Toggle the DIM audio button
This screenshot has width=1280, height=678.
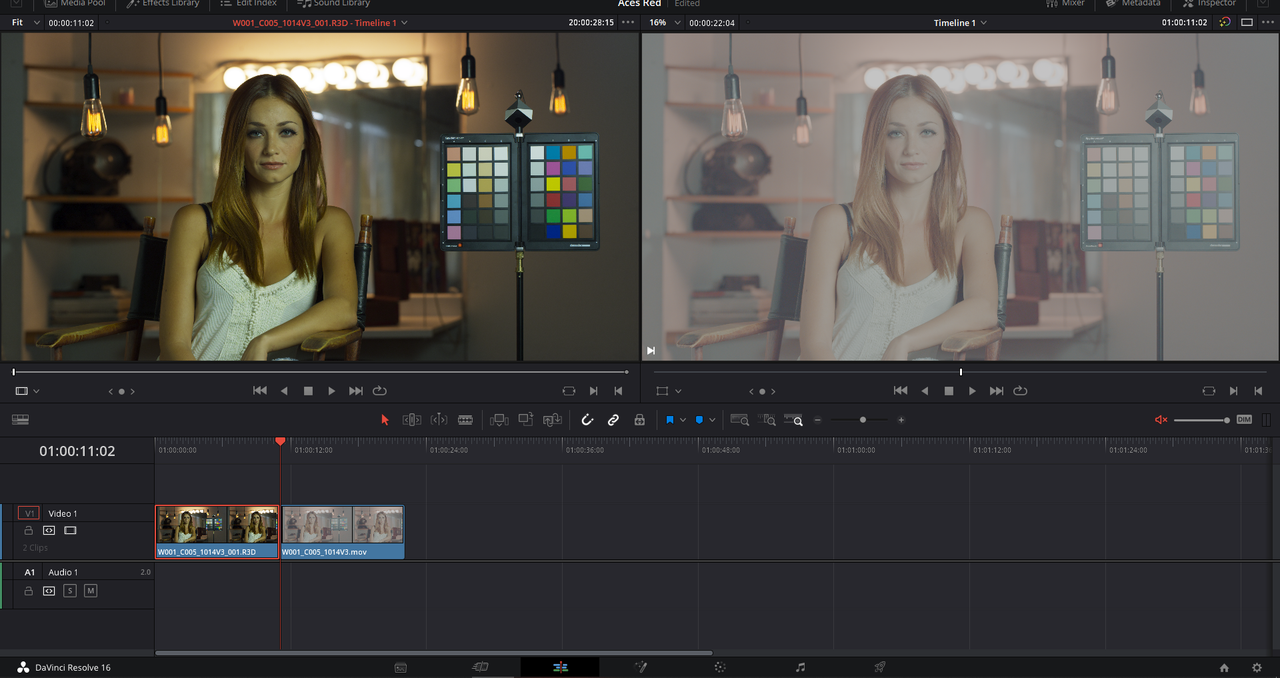(x=1244, y=420)
